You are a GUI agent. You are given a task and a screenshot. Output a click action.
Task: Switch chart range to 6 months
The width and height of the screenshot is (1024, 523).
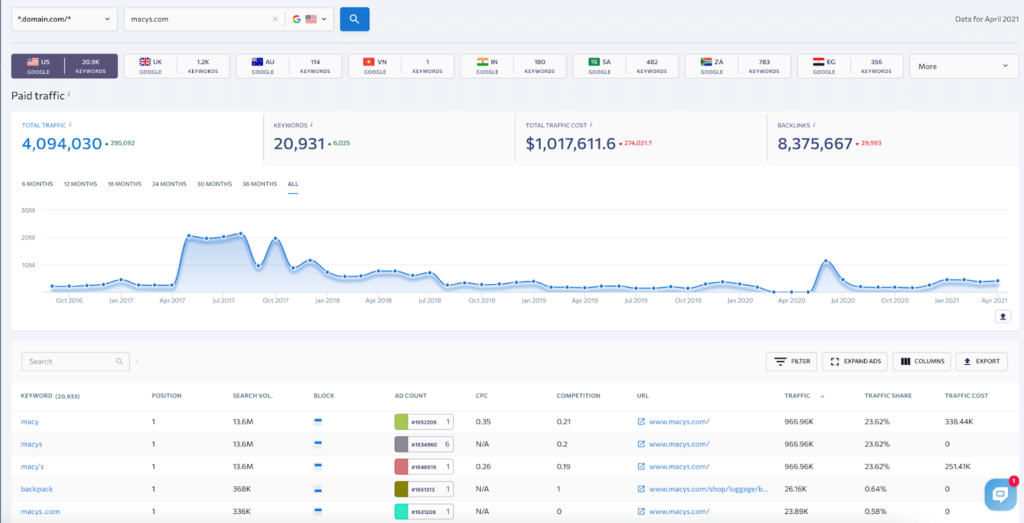coord(37,184)
